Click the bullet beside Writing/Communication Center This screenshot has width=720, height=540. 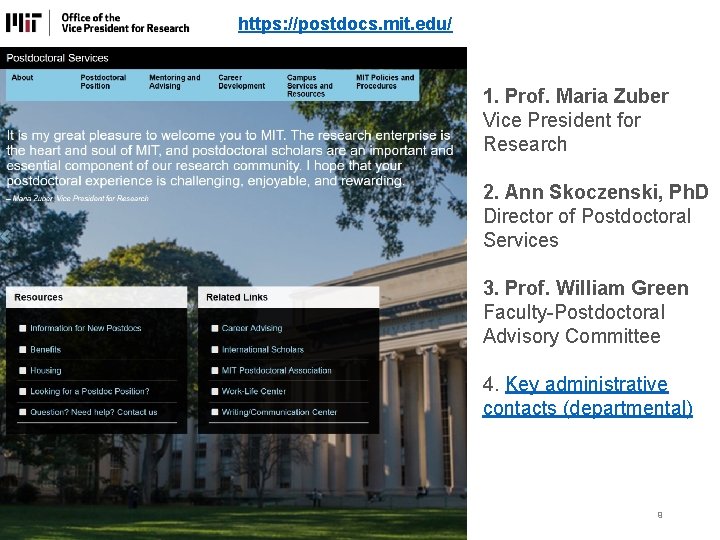coord(214,412)
